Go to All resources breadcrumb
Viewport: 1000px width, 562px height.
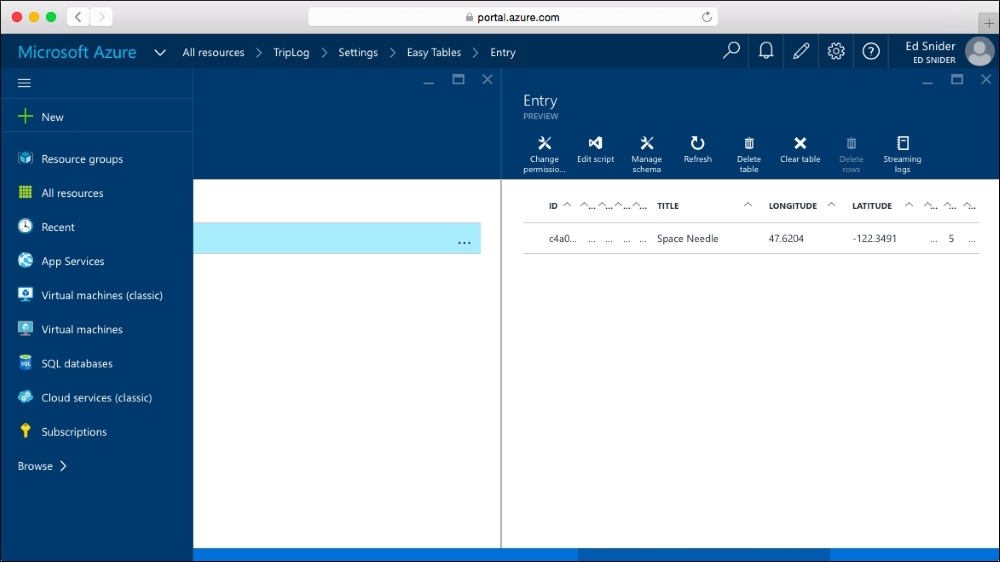pos(213,52)
